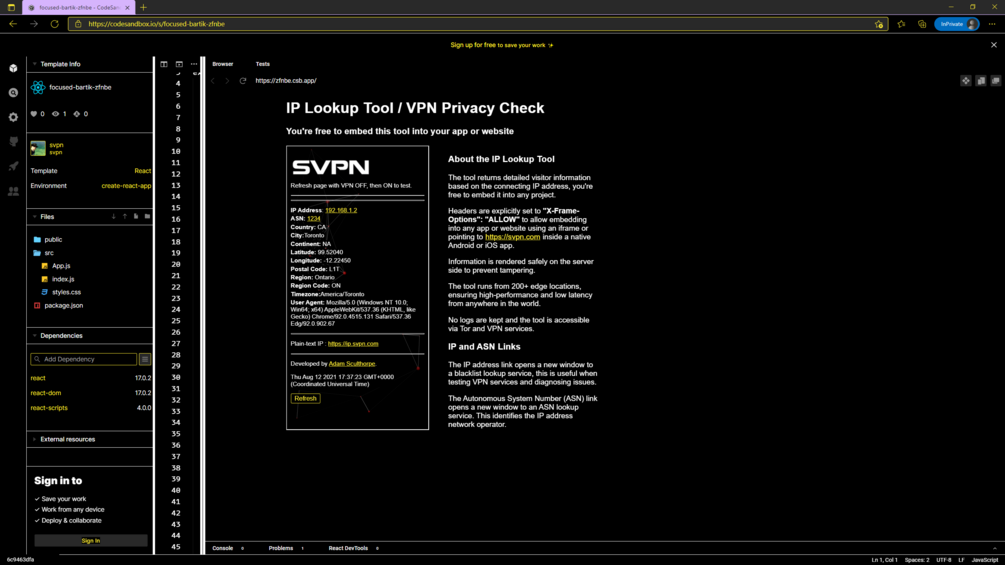This screenshot has width=1005, height=565.
Task: Collapse the Files section
Action: (x=35, y=217)
